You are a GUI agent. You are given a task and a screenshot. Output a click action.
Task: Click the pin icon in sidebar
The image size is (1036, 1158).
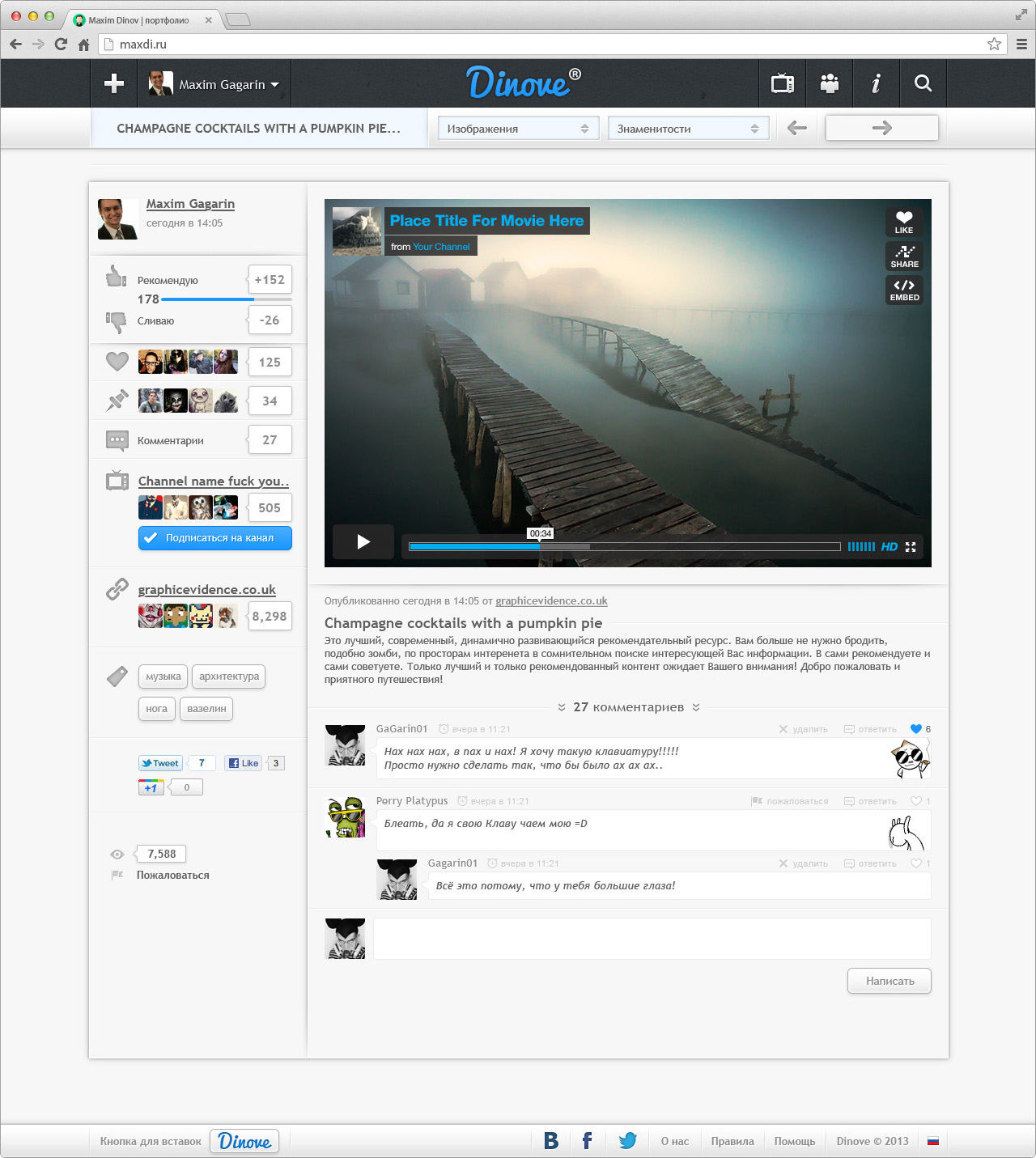click(x=117, y=401)
